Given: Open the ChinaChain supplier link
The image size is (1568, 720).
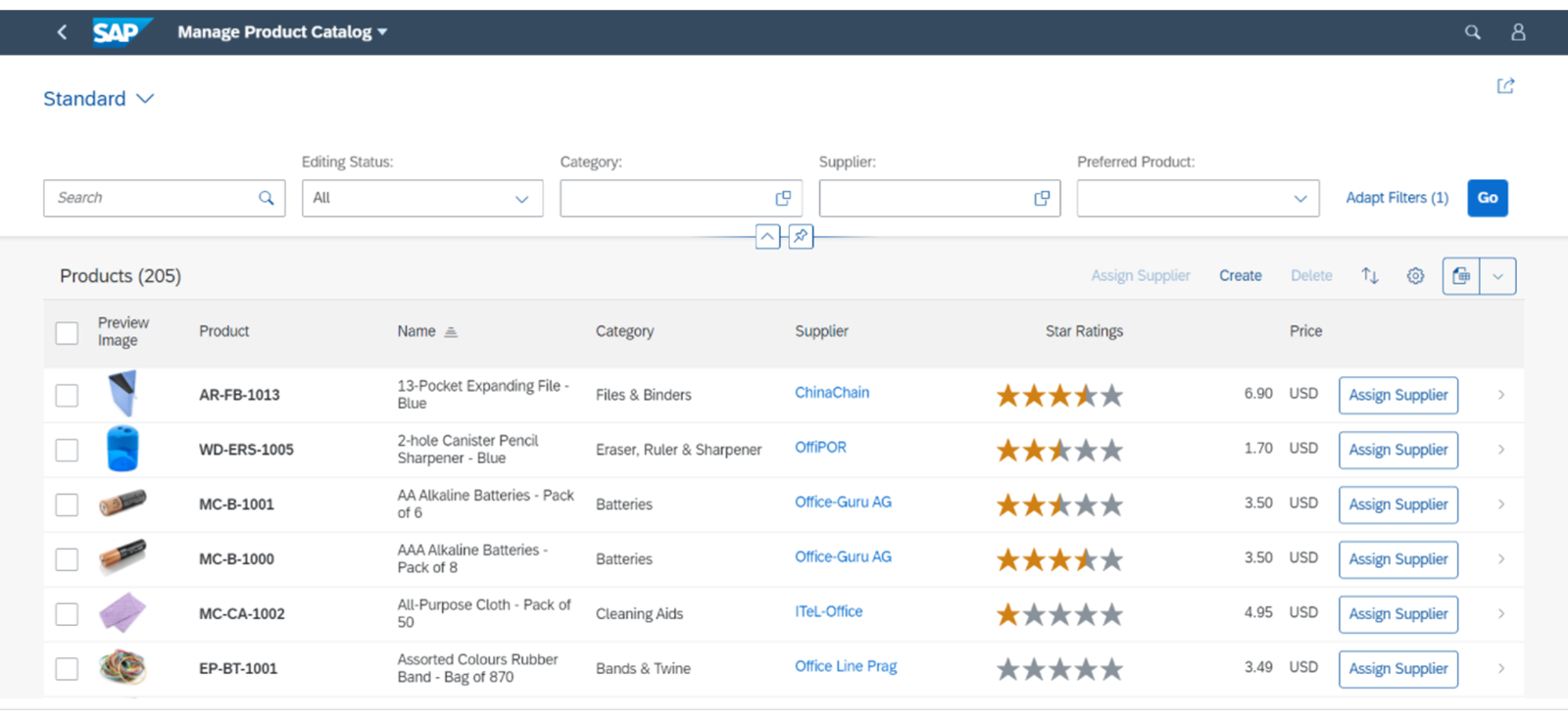Looking at the screenshot, I should 831,392.
